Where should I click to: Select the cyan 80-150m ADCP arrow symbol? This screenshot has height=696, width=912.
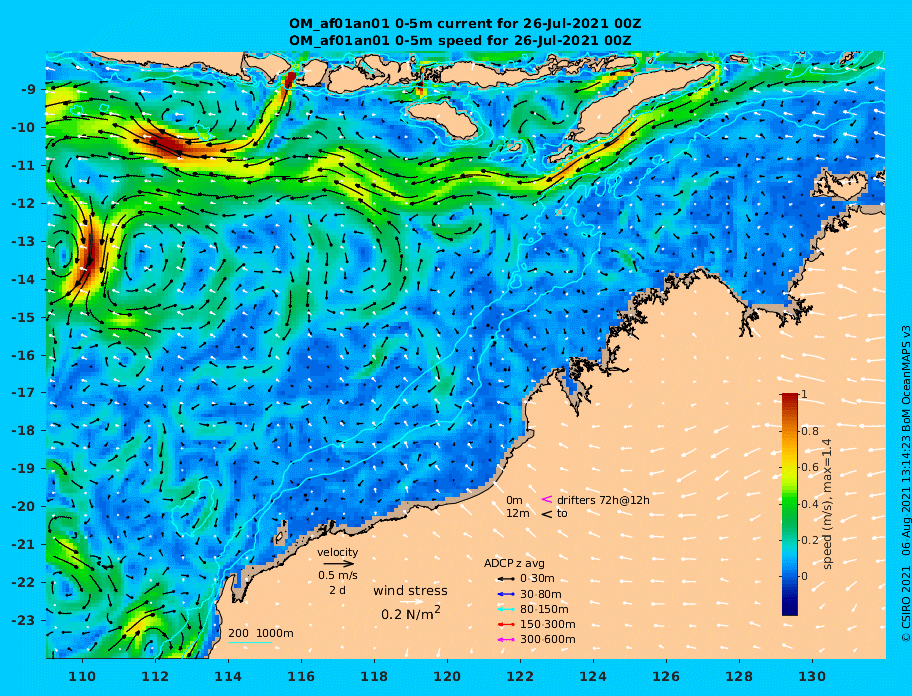tap(506, 609)
